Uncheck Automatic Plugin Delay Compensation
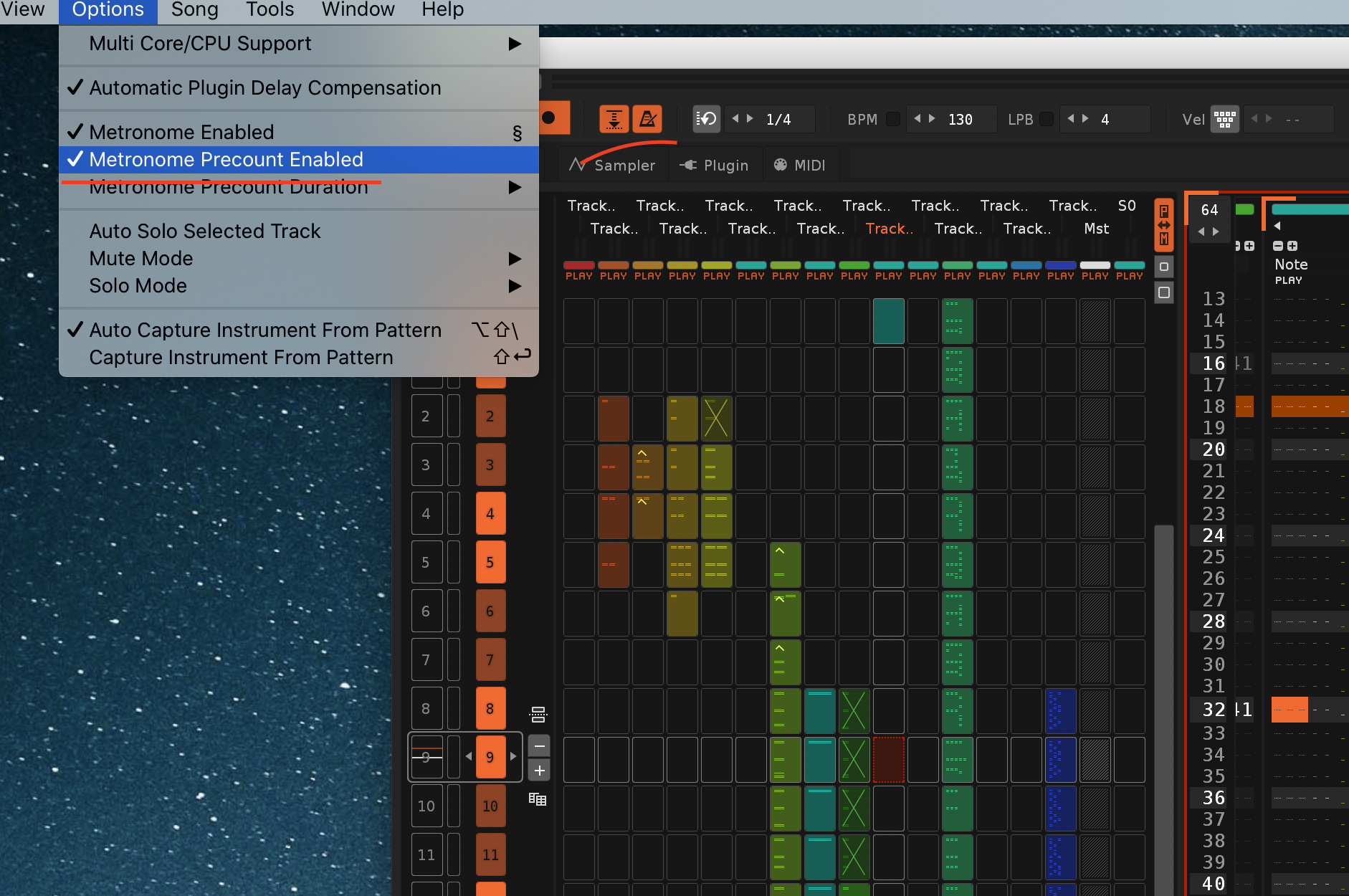Viewport: 1349px width, 896px height. coord(298,87)
